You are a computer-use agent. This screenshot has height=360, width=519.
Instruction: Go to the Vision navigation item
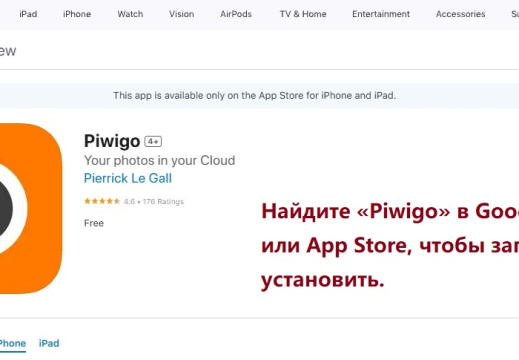point(181,14)
